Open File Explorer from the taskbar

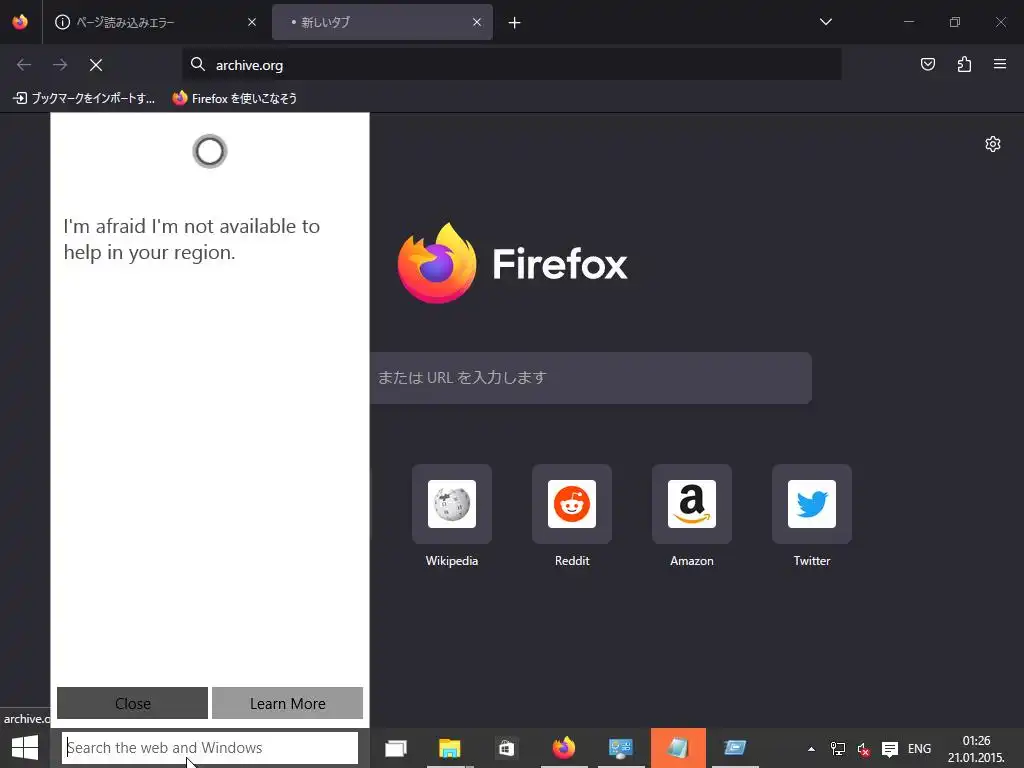pos(449,748)
